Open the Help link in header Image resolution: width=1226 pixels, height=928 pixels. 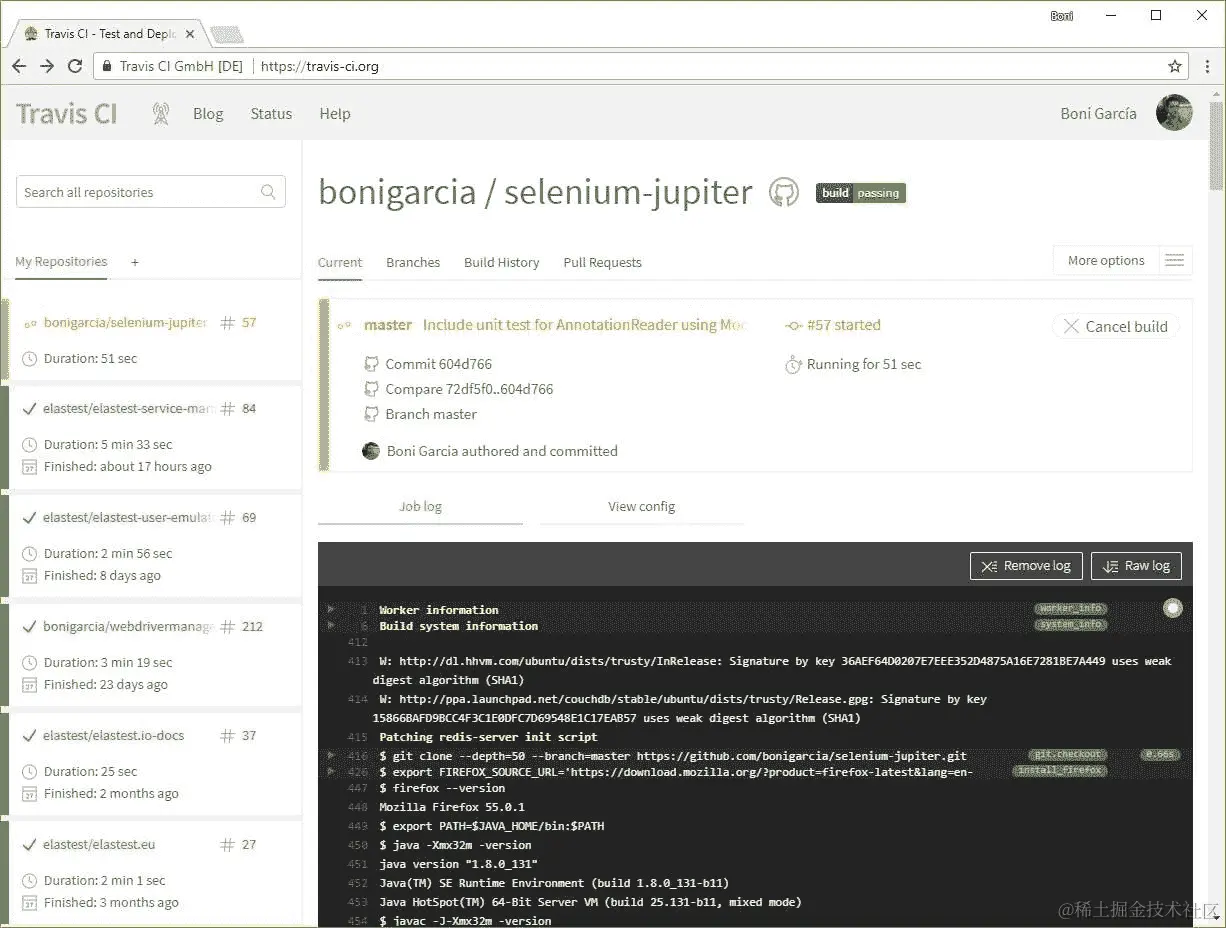[x=335, y=114]
